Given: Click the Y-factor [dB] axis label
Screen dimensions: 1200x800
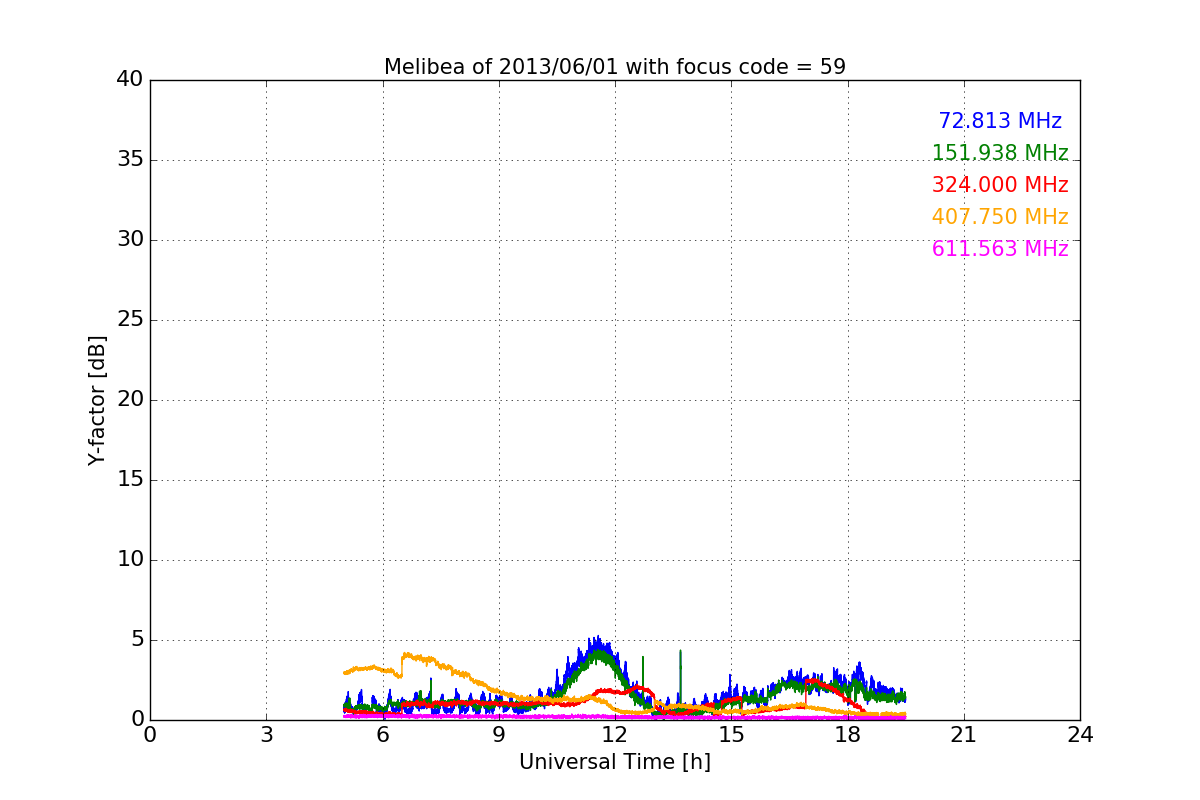Looking at the screenshot, I should click(x=96, y=400).
